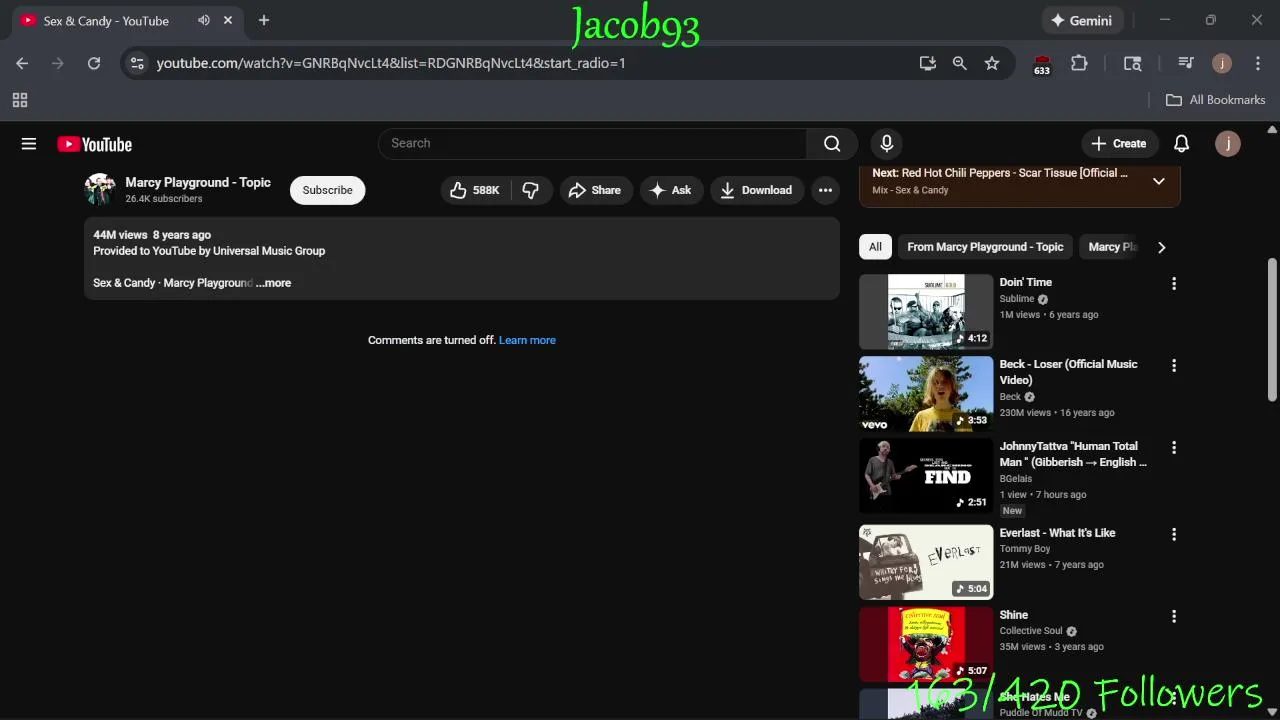Like the video with 588K thumbs up
1280x720 pixels.
(x=475, y=190)
